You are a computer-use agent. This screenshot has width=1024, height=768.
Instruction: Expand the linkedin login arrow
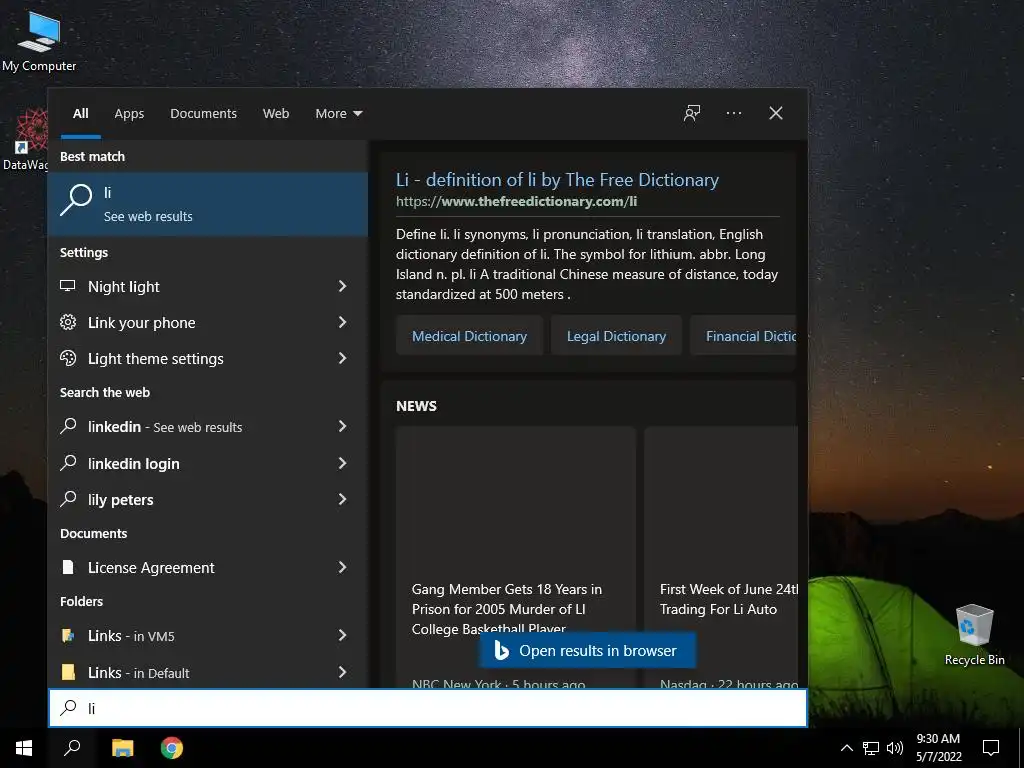tap(342, 463)
